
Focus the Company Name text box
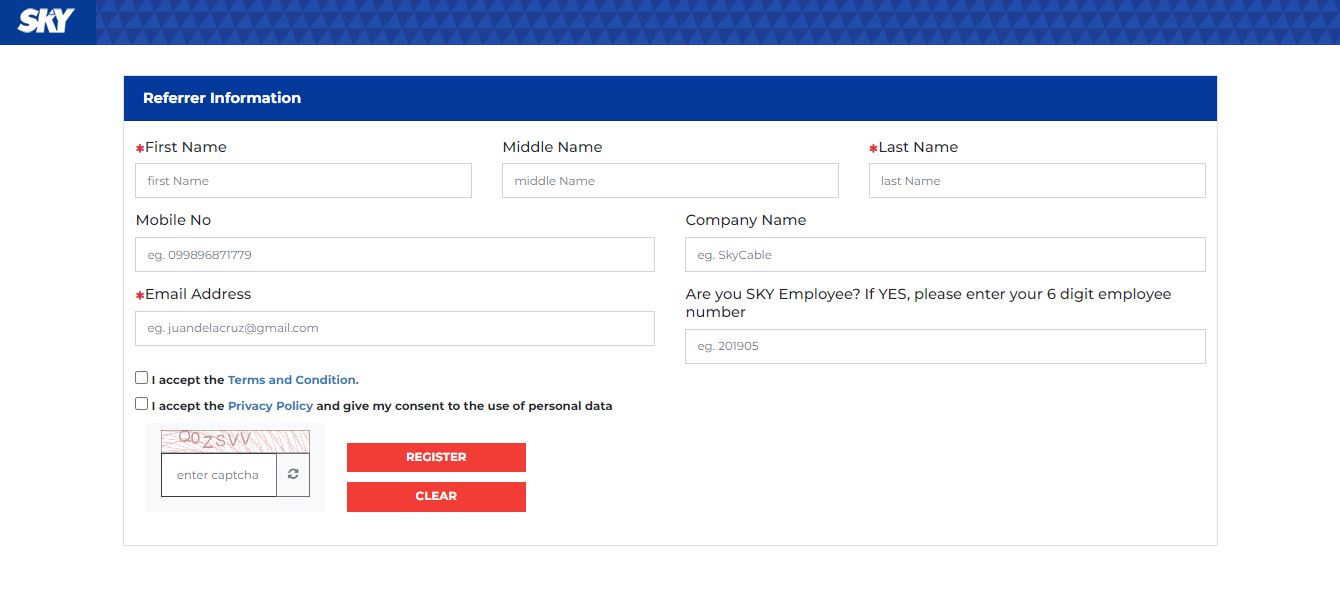944,255
